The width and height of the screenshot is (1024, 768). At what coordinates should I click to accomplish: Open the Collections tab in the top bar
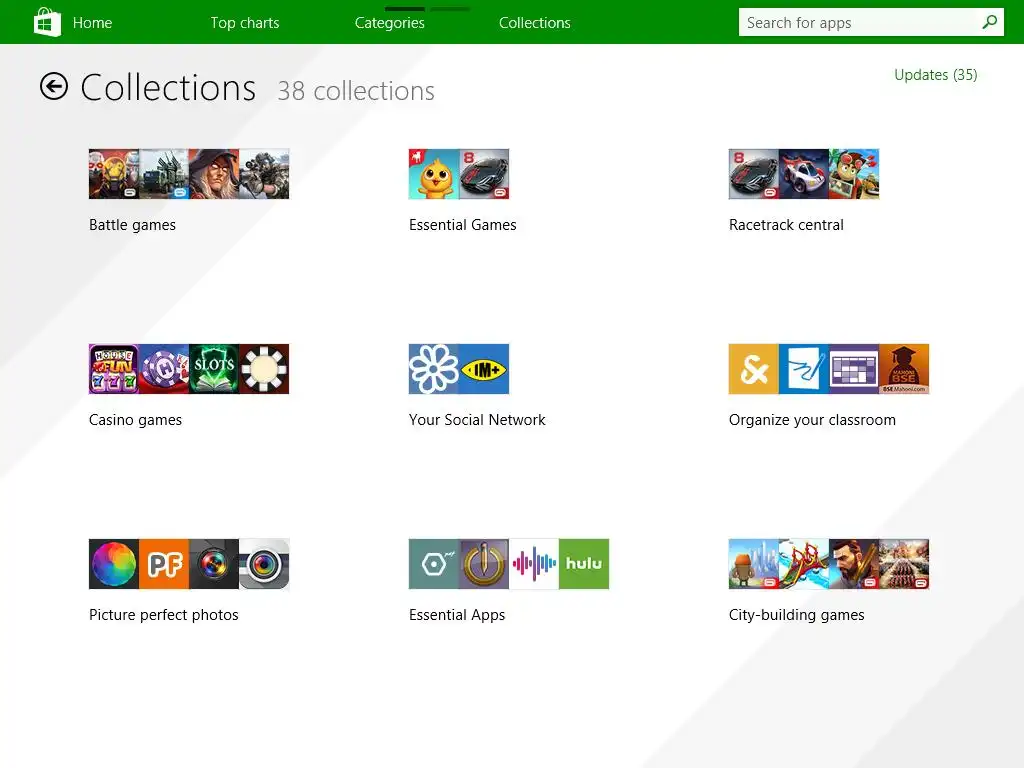[x=535, y=23]
